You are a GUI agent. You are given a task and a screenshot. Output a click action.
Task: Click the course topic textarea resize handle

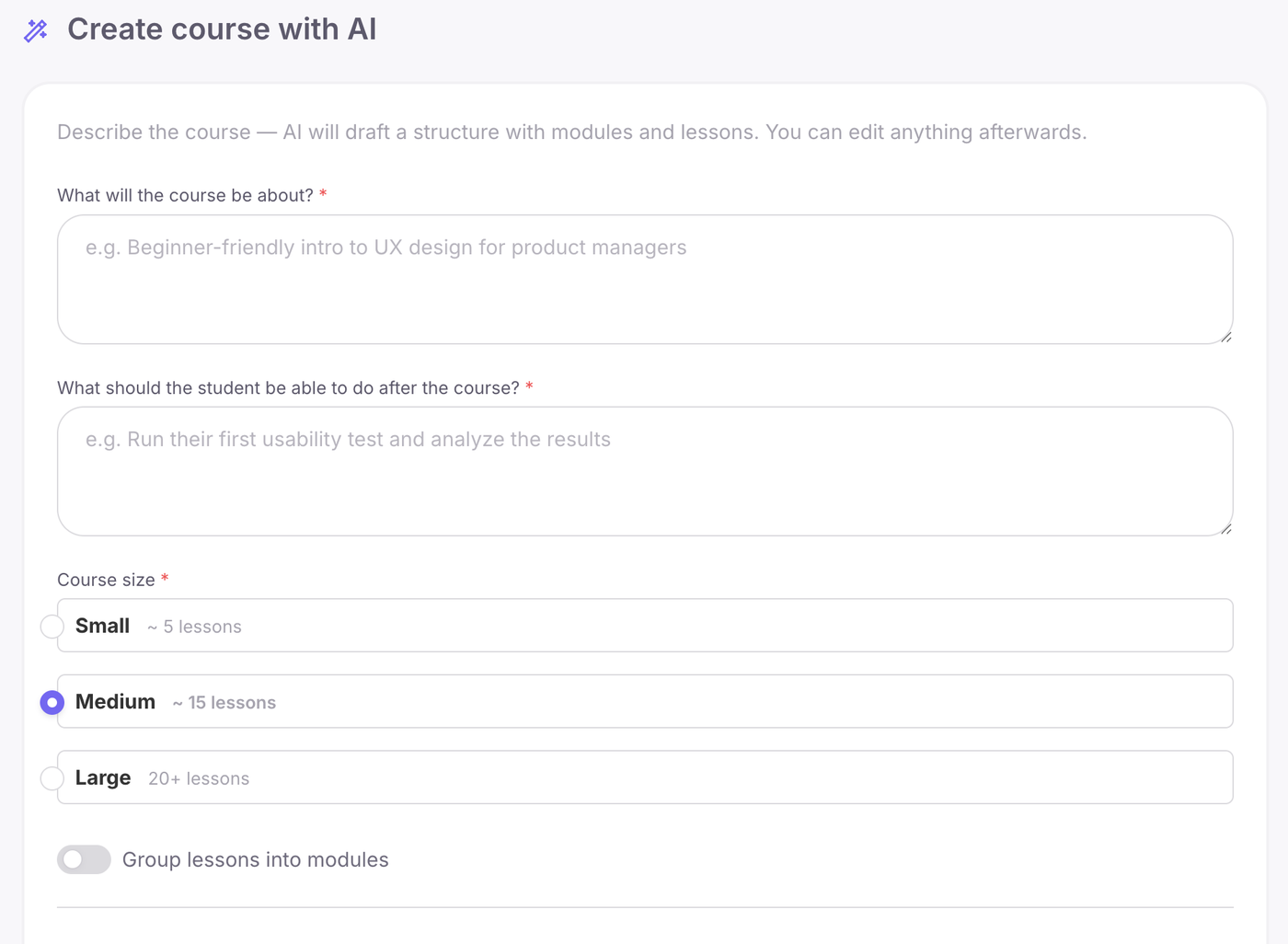[x=1226, y=338]
